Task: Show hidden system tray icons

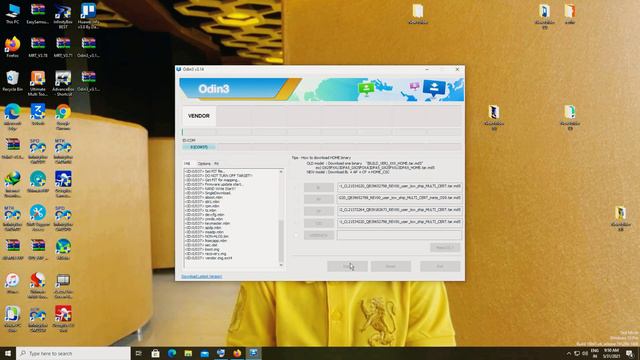Action: click(x=569, y=353)
